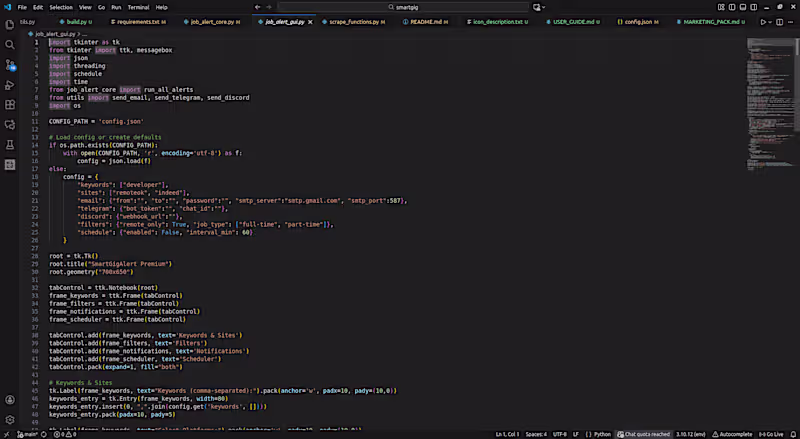Viewport: 800px width, 439px height.
Task: Open the Source Control view
Action: [10, 65]
